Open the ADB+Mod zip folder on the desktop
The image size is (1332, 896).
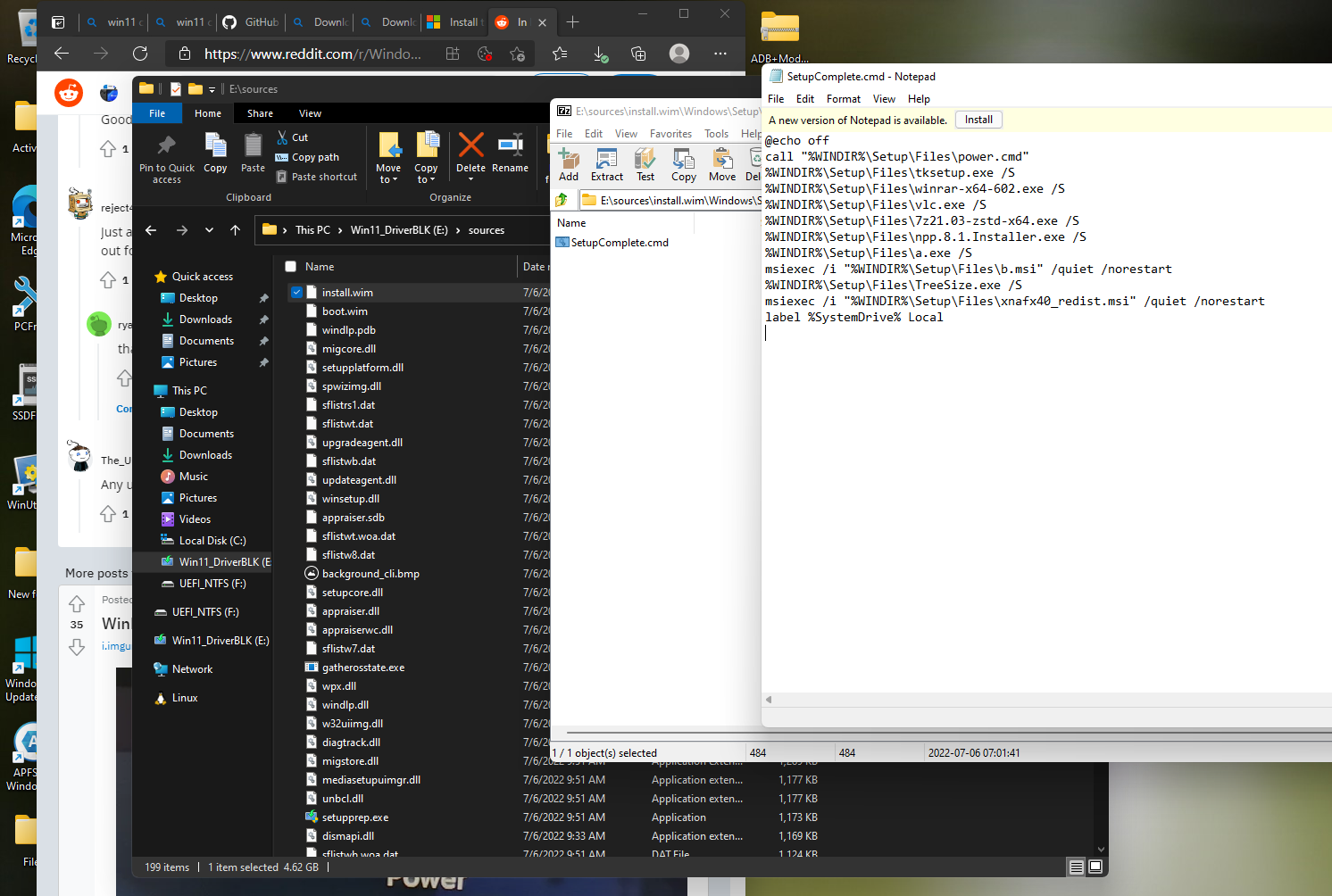(779, 36)
